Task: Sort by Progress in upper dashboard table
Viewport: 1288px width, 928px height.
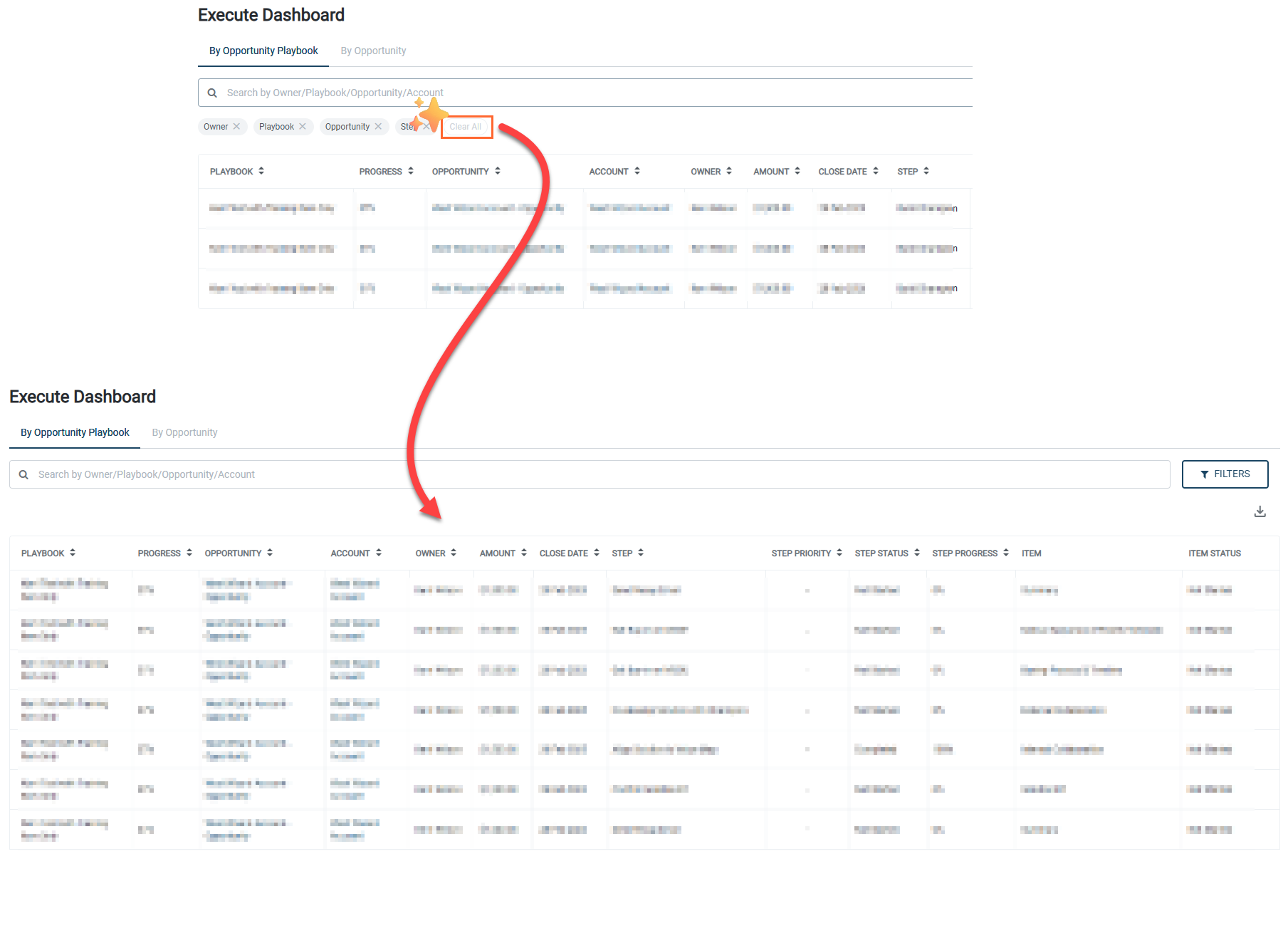Action: point(410,171)
